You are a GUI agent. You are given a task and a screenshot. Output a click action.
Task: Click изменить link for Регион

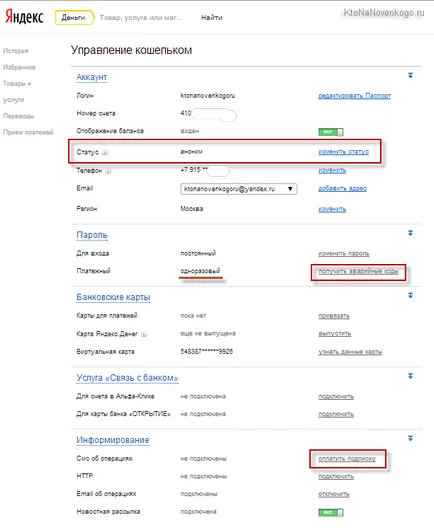[x=332, y=209]
